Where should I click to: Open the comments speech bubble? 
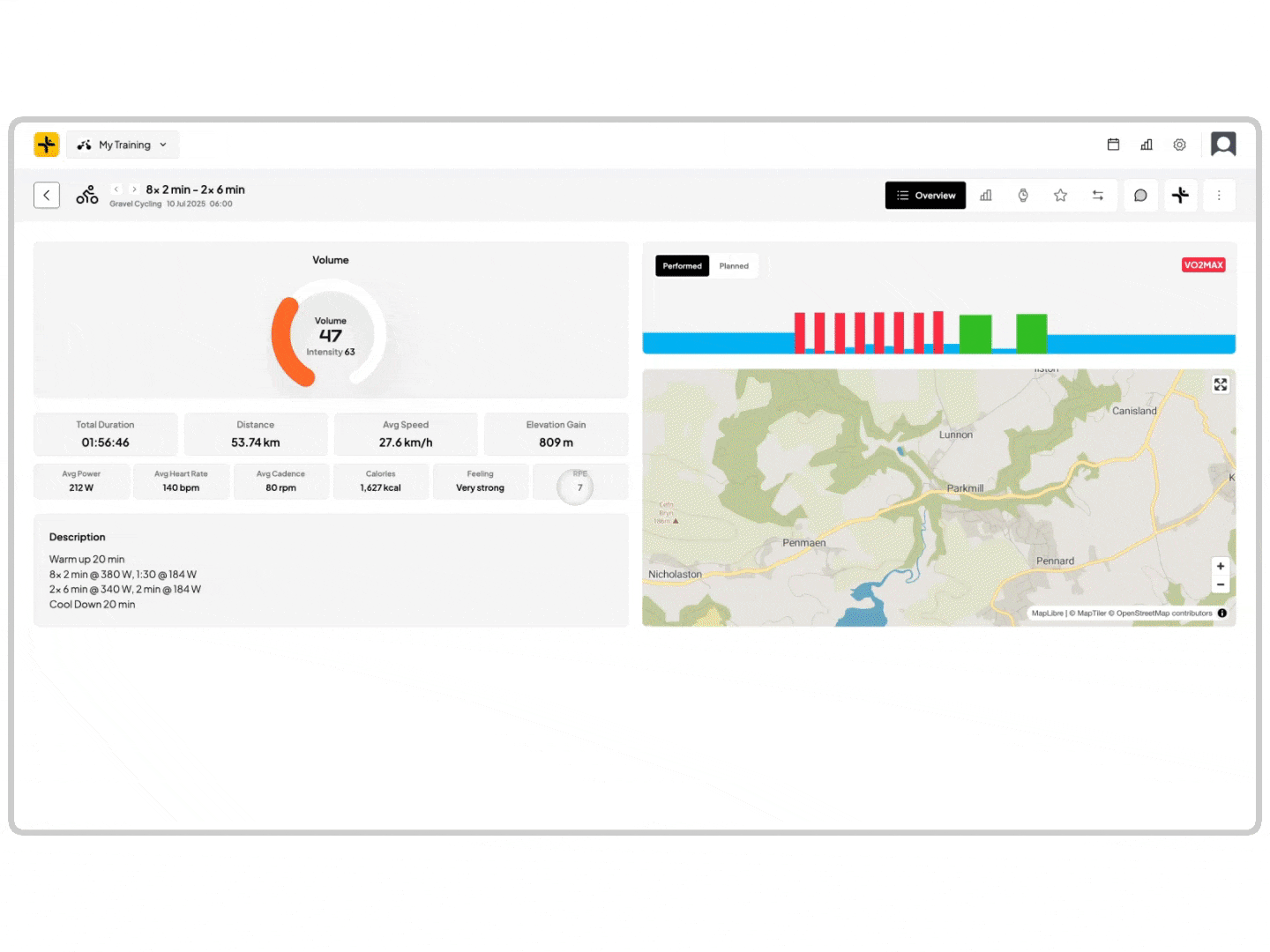1140,196
